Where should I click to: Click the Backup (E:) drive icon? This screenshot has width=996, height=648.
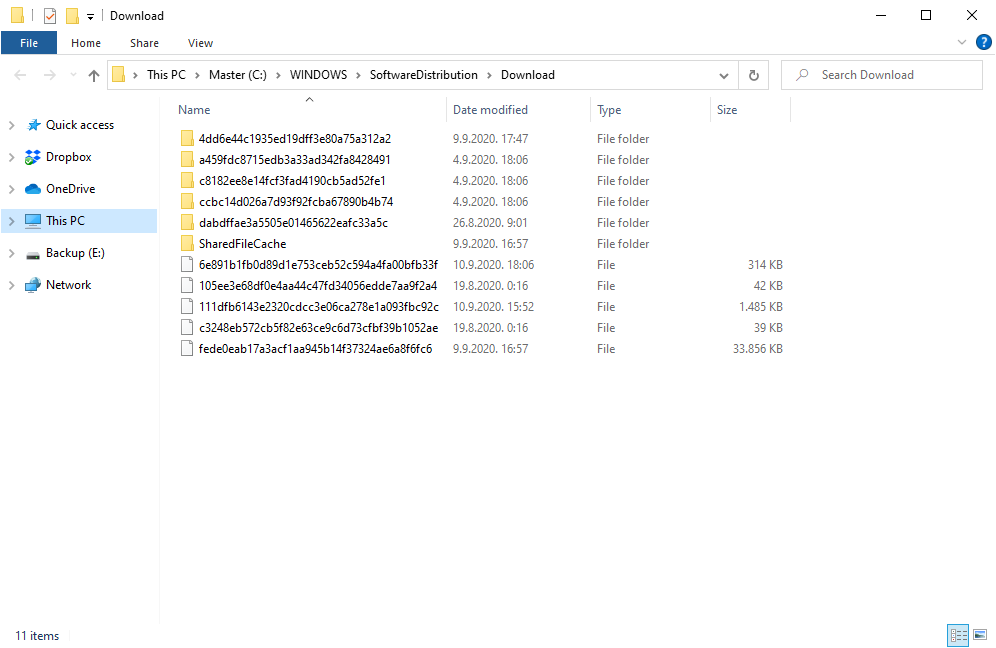32,255
